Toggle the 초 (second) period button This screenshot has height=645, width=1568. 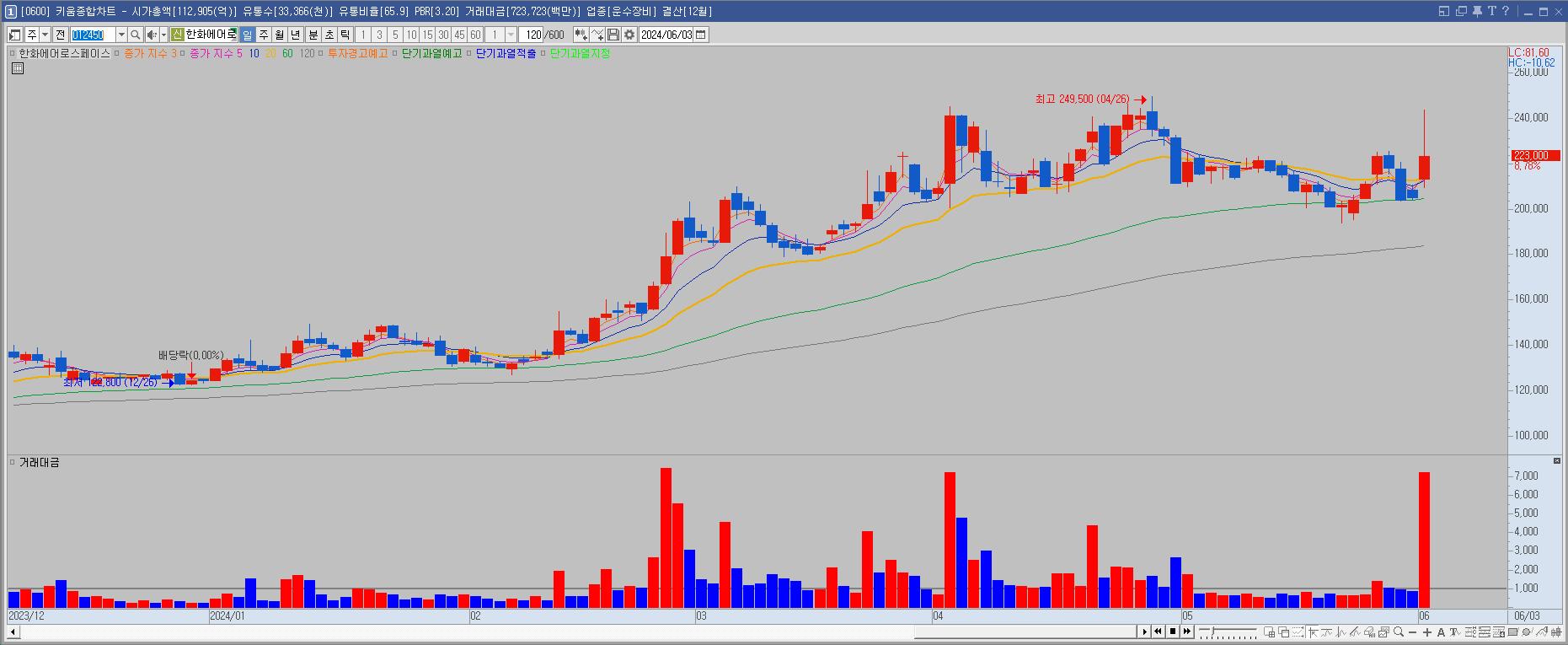coord(329,35)
